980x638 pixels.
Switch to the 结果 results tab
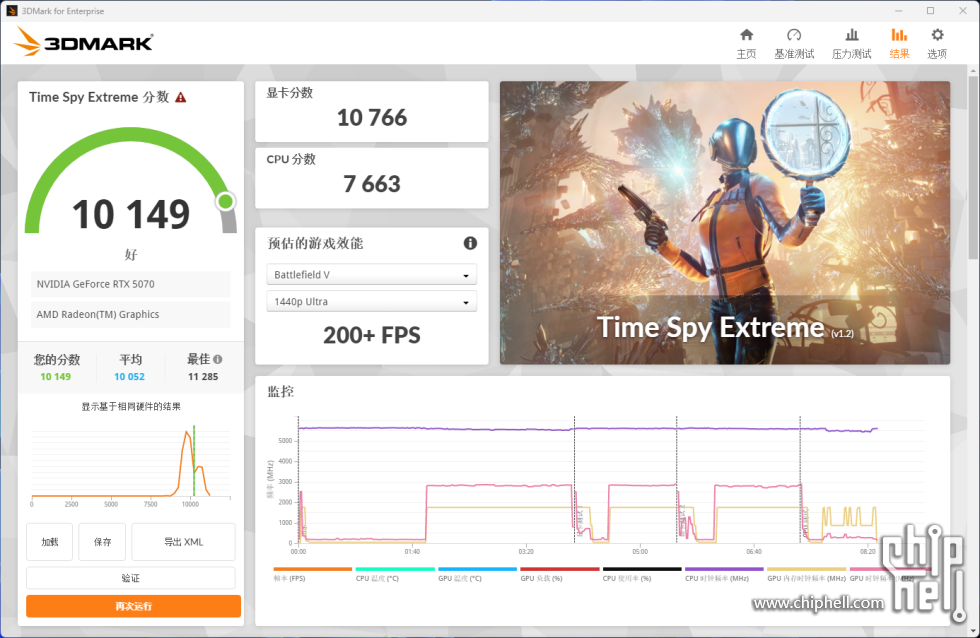click(899, 43)
